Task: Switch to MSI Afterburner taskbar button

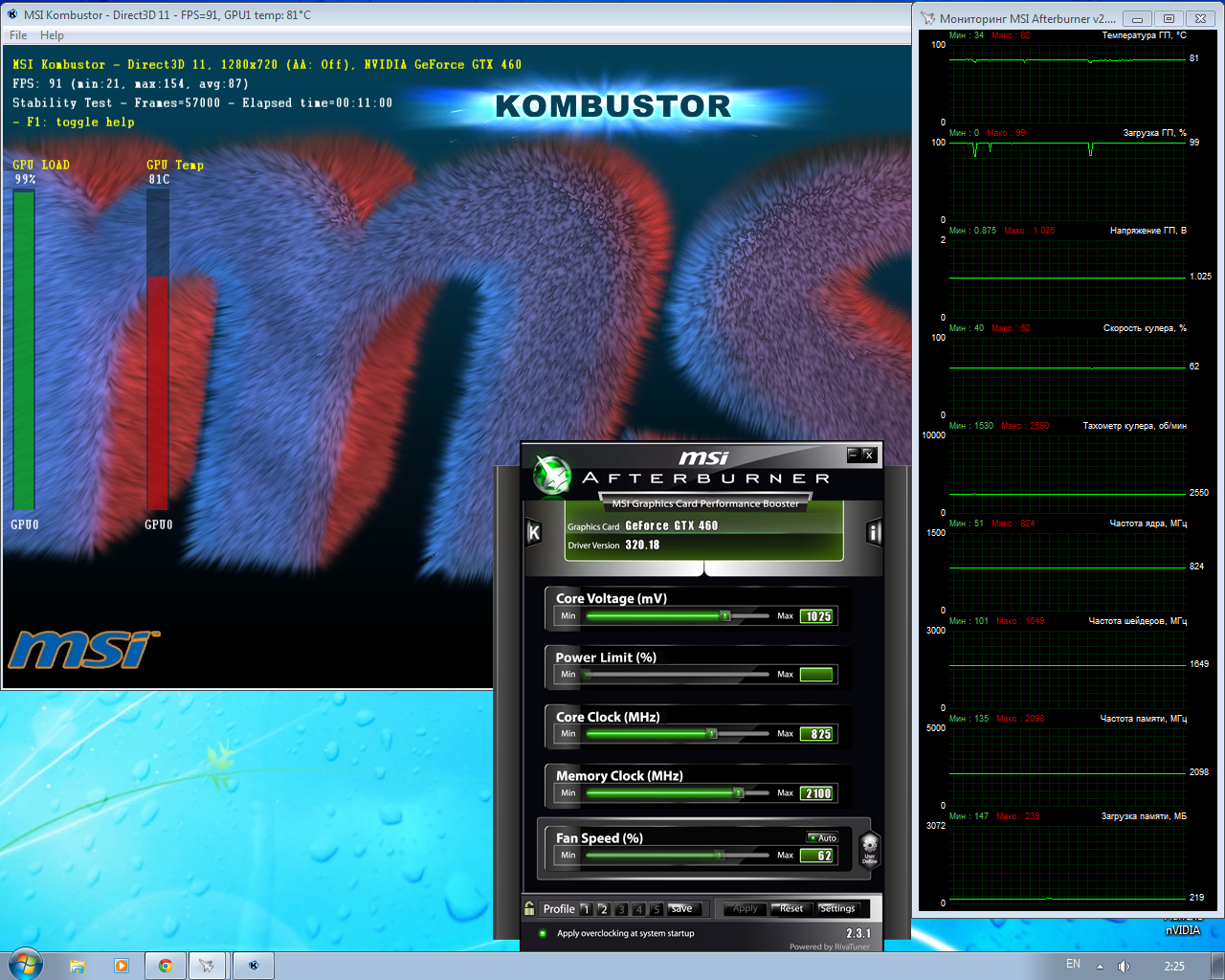Action: (208, 966)
